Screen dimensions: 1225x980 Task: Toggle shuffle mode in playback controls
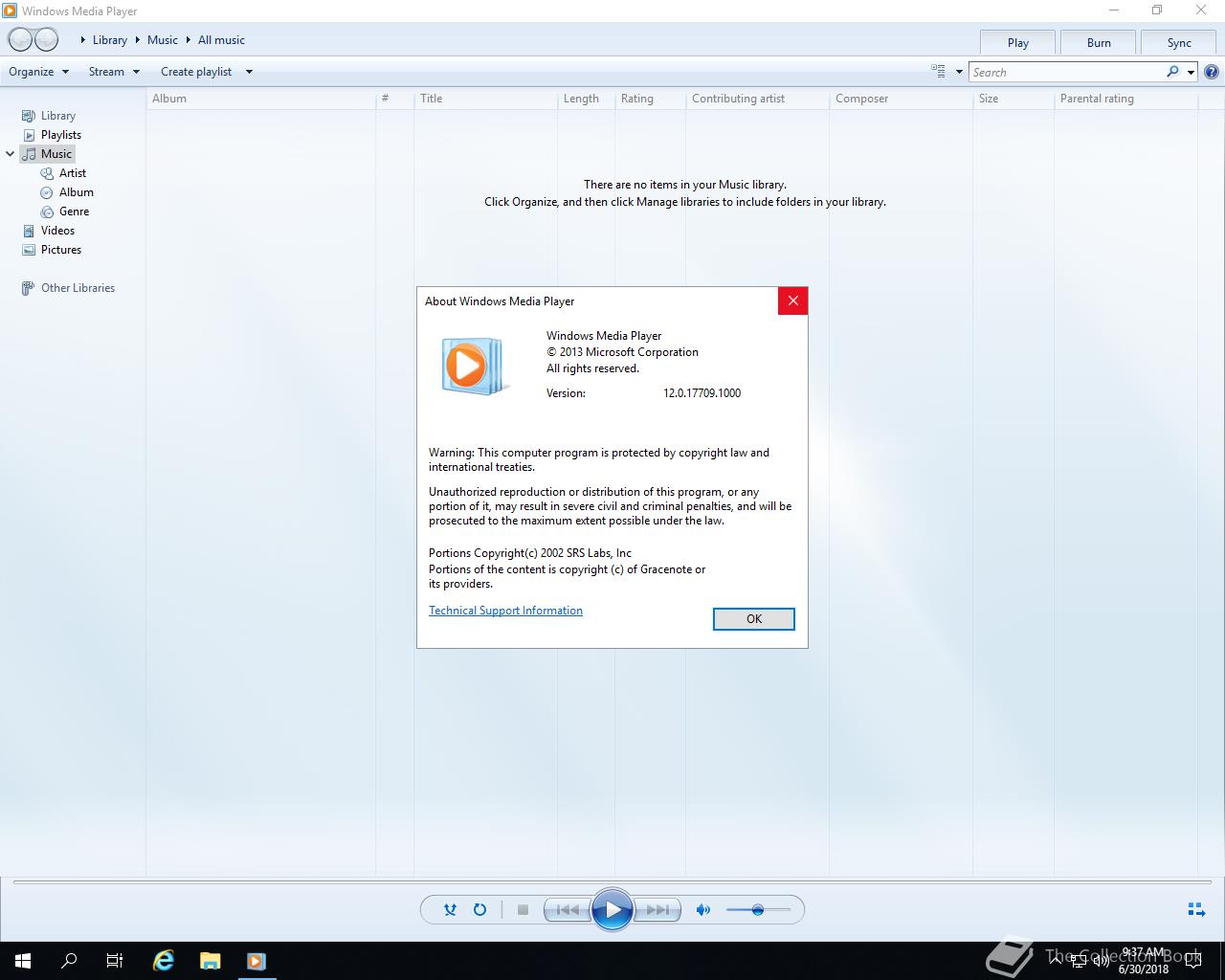pos(450,910)
